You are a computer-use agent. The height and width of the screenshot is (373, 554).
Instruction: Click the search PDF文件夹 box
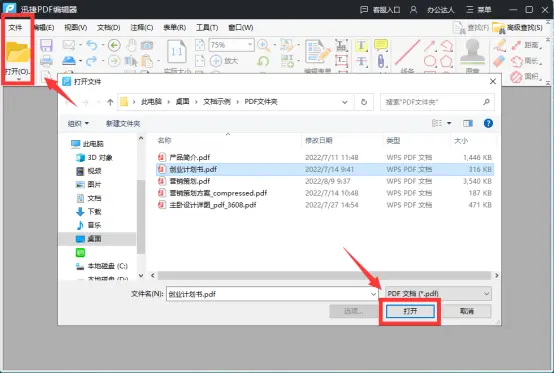tap(437, 102)
